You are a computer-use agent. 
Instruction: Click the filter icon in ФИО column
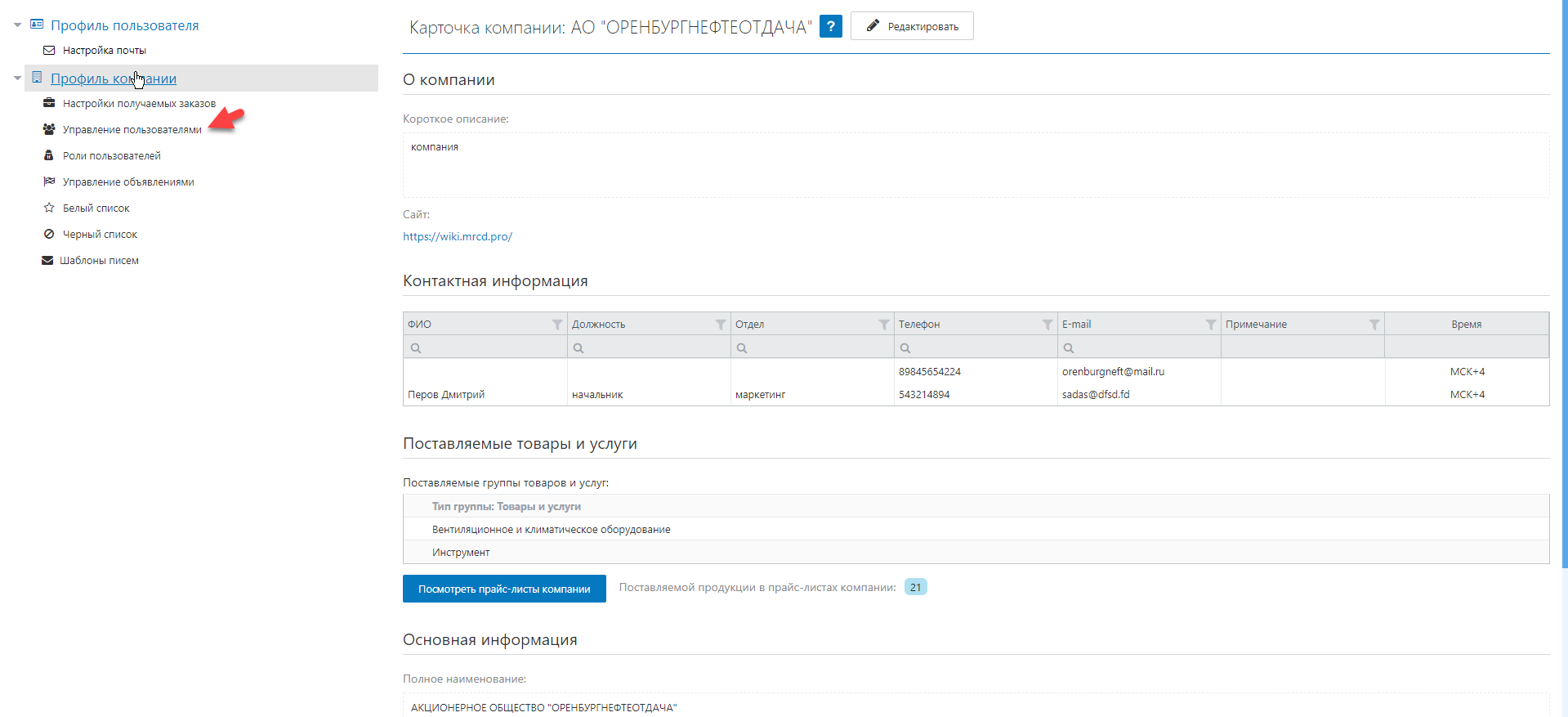coord(557,325)
